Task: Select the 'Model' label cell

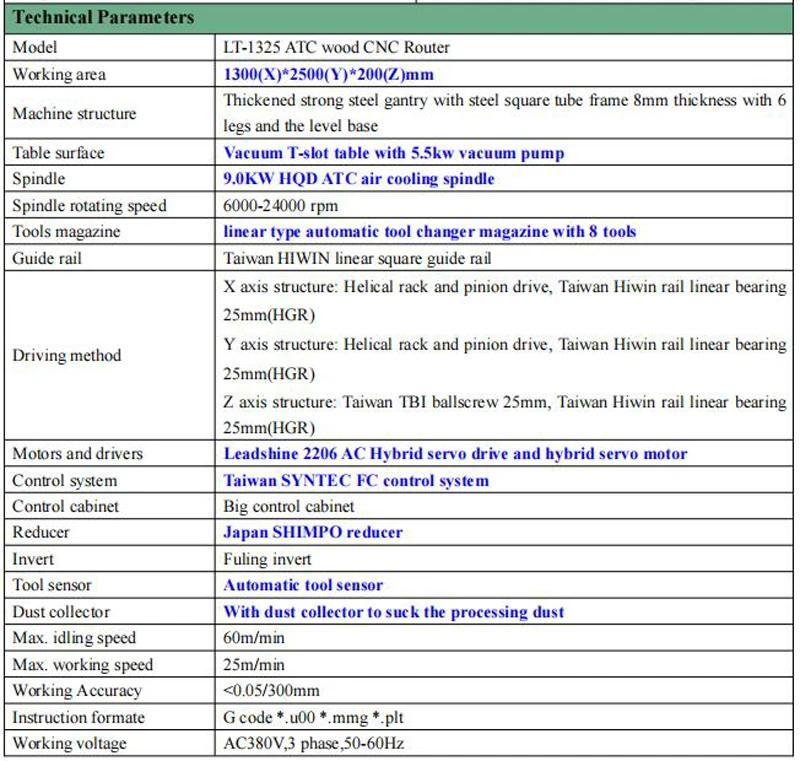Action: (x=110, y=47)
